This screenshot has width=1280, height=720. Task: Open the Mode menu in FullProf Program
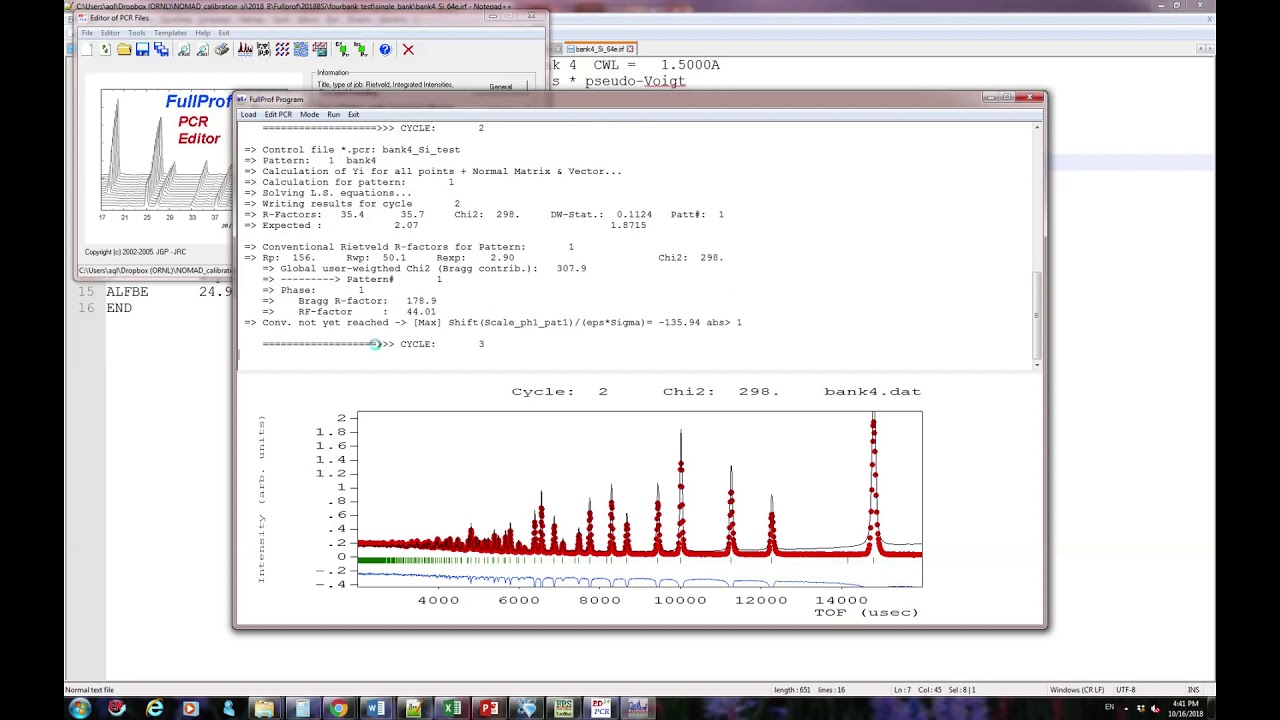click(309, 114)
